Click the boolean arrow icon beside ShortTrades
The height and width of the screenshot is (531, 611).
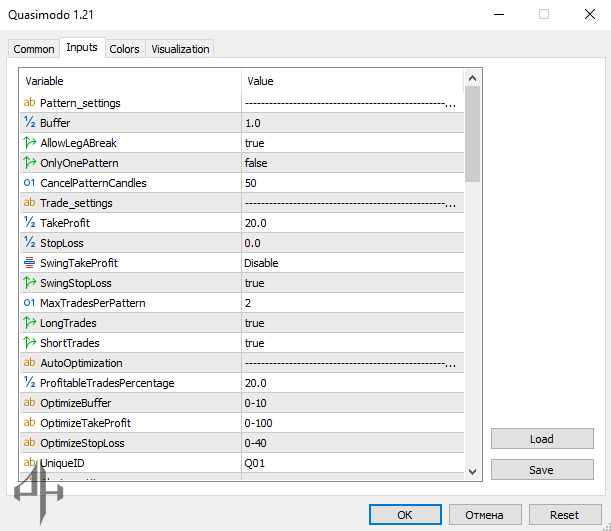coord(29,342)
